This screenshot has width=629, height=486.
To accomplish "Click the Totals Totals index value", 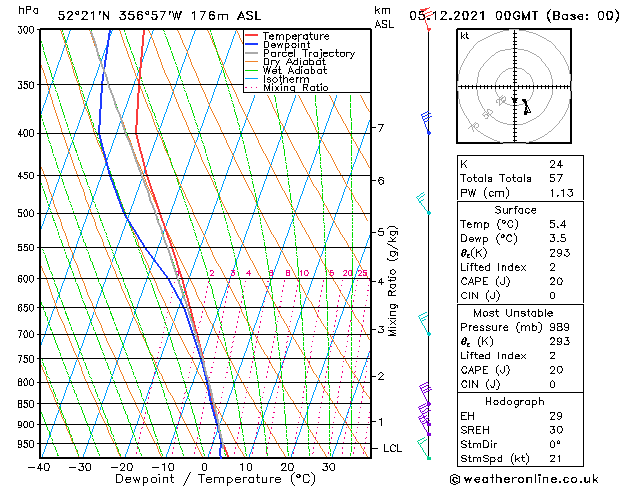I will point(556,178).
